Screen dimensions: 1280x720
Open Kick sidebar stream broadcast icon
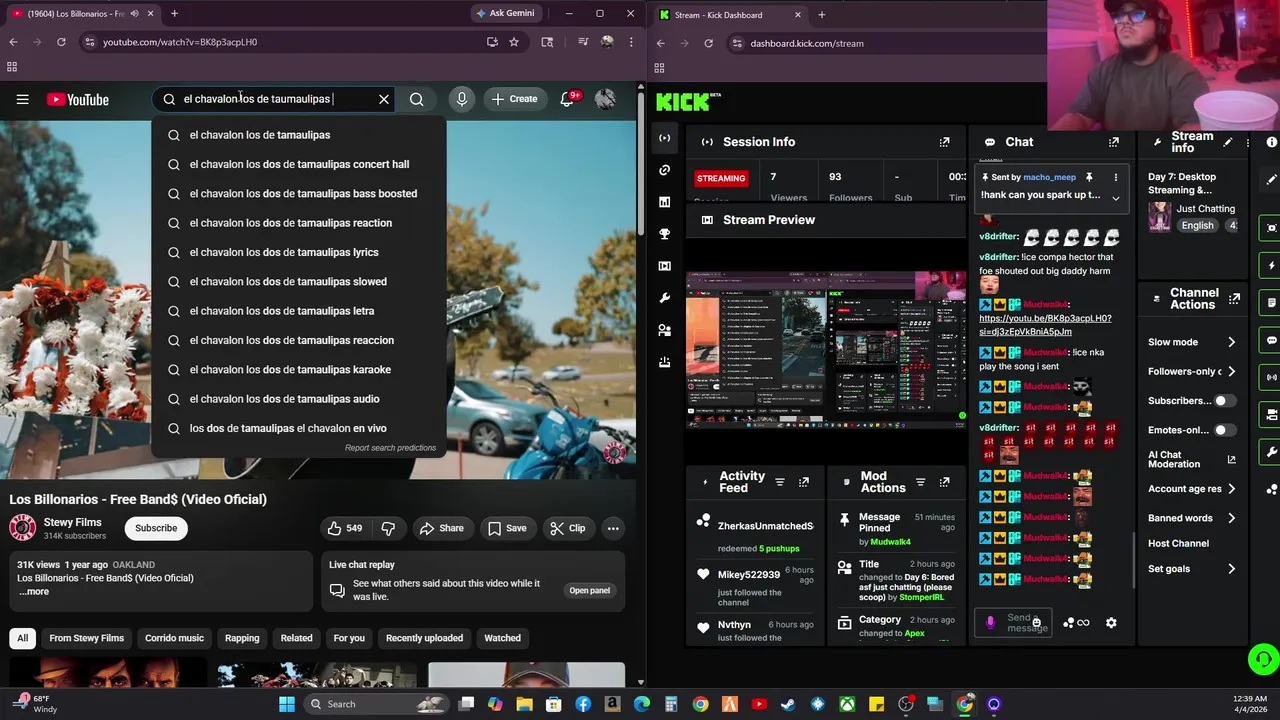(x=664, y=138)
